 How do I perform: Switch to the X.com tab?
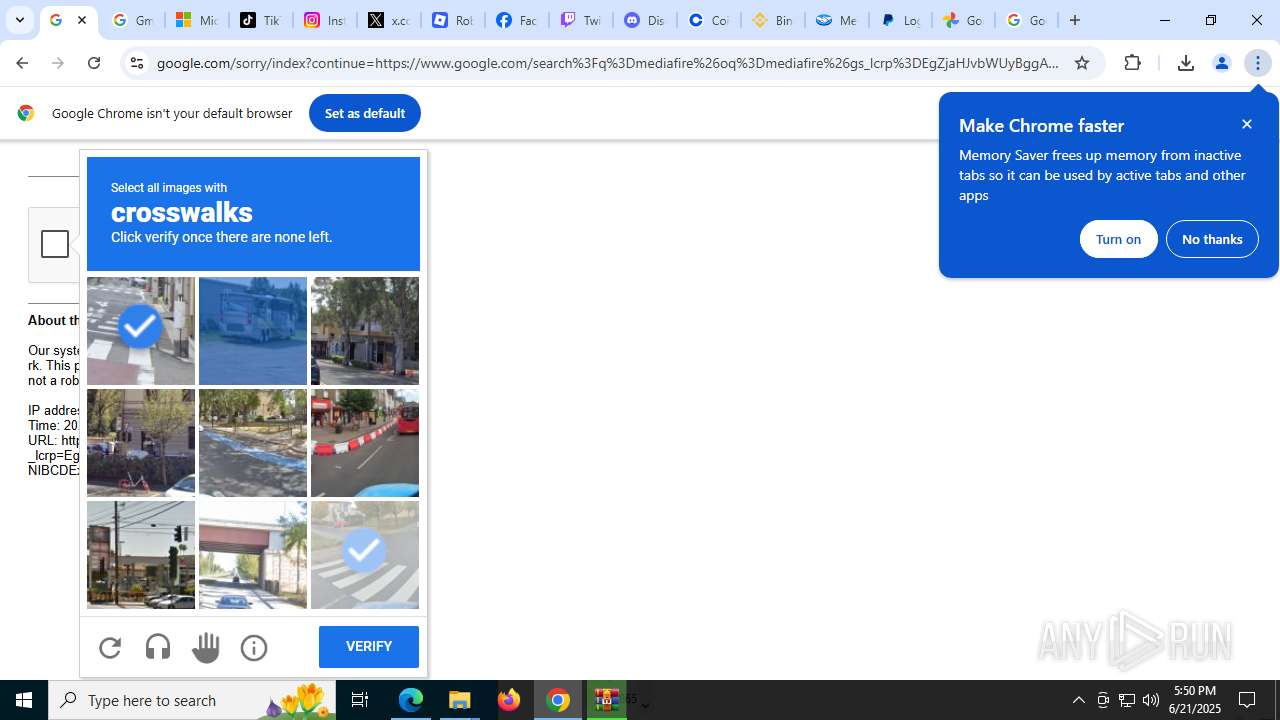pyautogui.click(x=388, y=20)
